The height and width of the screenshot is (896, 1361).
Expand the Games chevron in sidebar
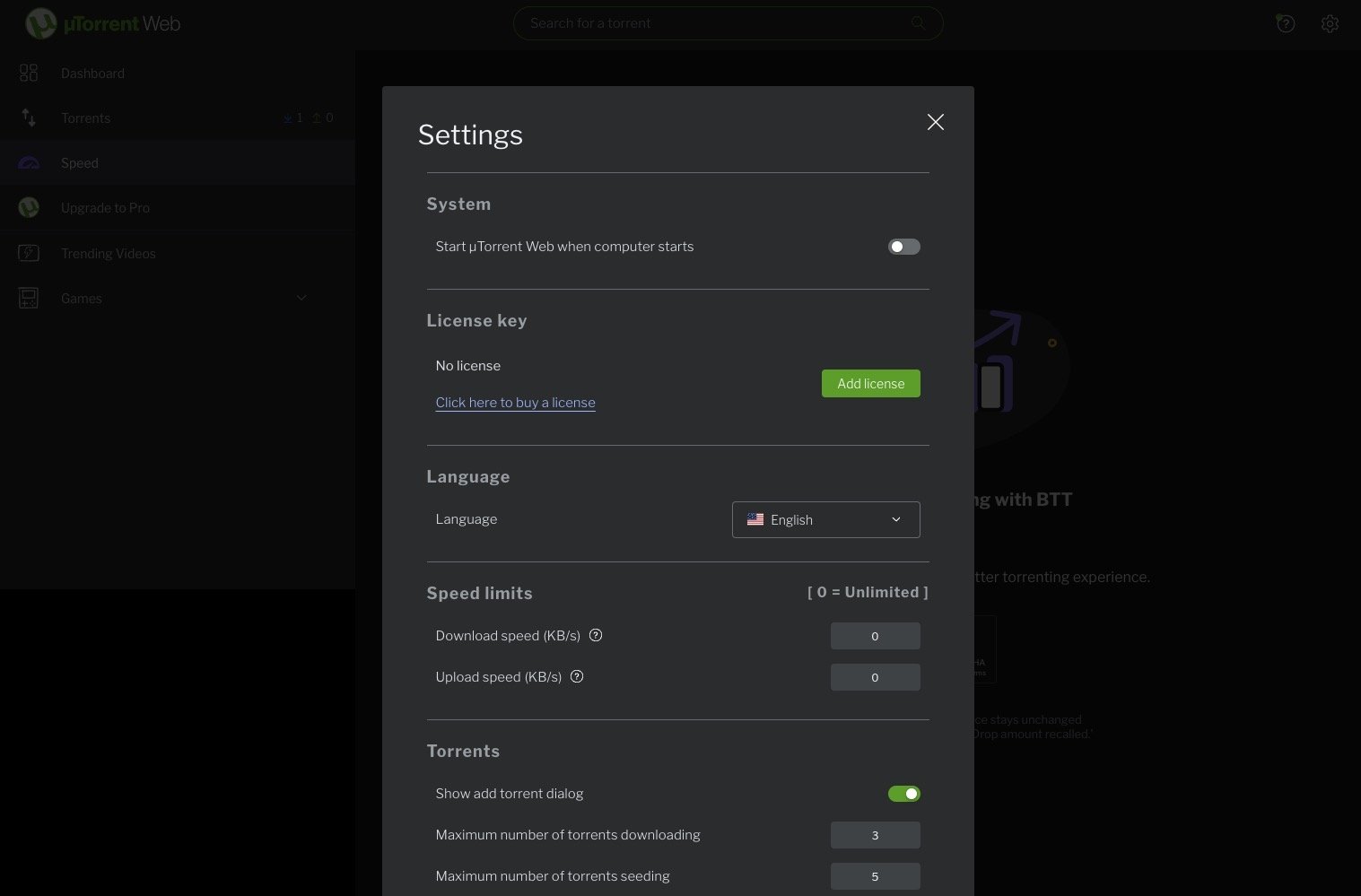(x=301, y=298)
